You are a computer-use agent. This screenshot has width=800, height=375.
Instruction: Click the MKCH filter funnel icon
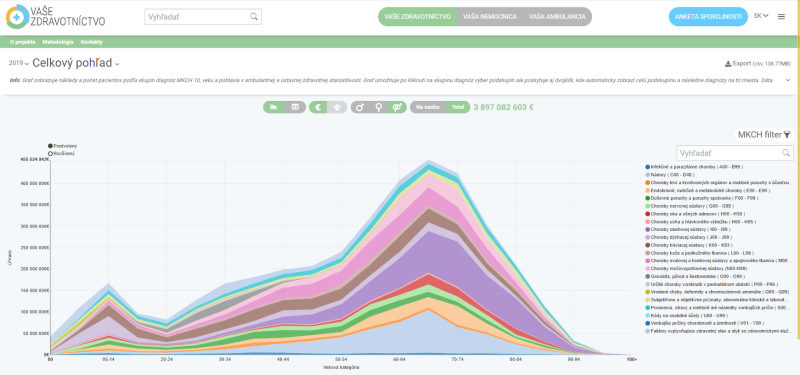click(x=787, y=135)
